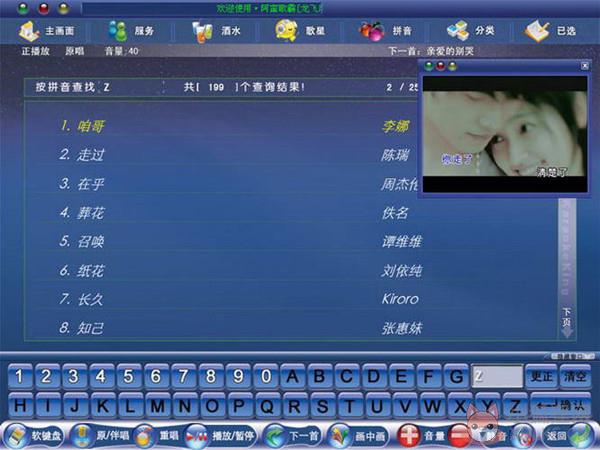The width and height of the screenshot is (600, 450).
Task: Click the 音量:40 volume status text
Action: 122,51
